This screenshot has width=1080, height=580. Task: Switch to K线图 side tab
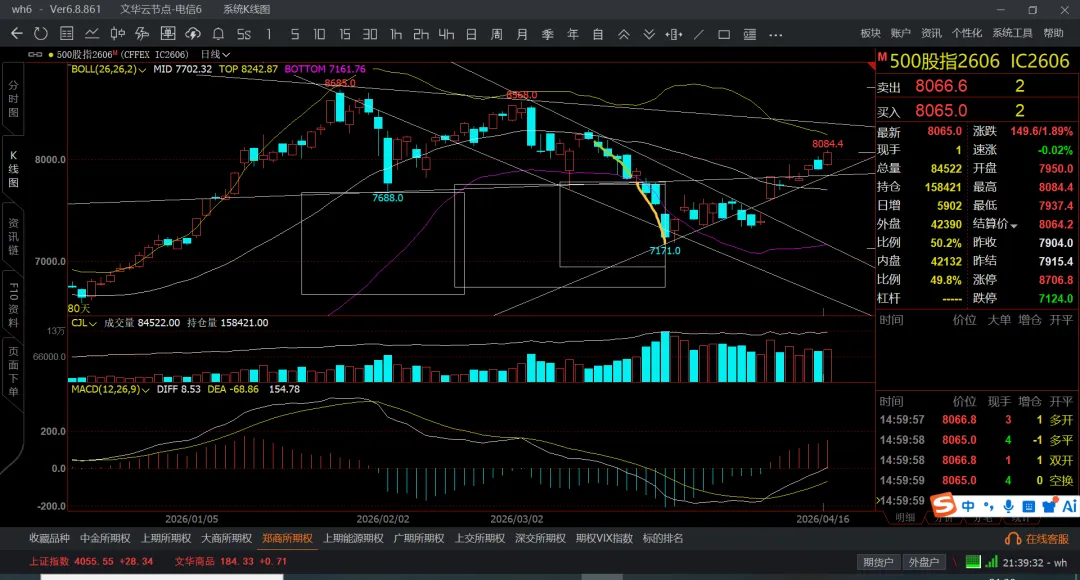(13, 169)
